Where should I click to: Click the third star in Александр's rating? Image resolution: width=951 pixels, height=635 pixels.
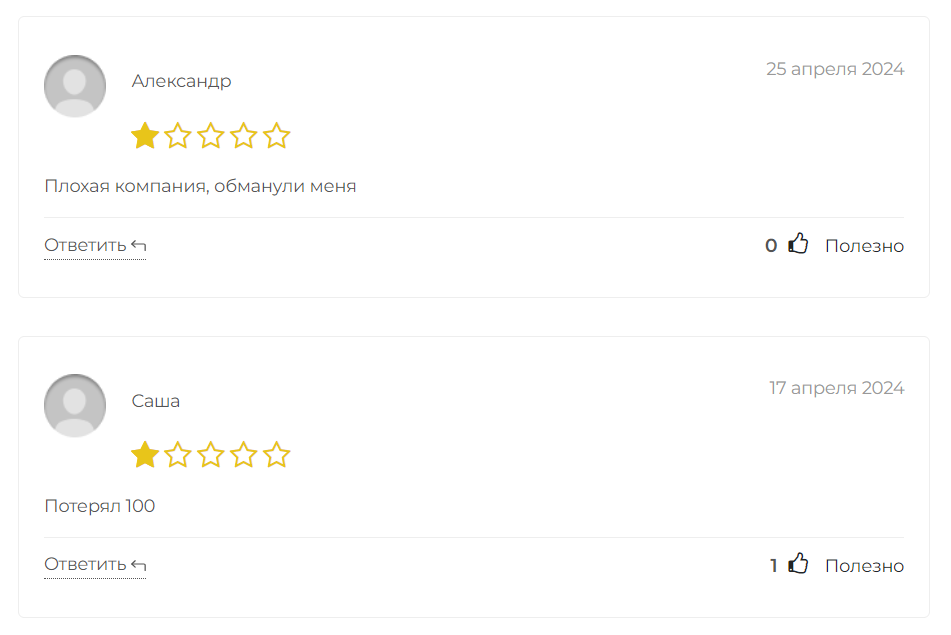[x=211, y=136]
